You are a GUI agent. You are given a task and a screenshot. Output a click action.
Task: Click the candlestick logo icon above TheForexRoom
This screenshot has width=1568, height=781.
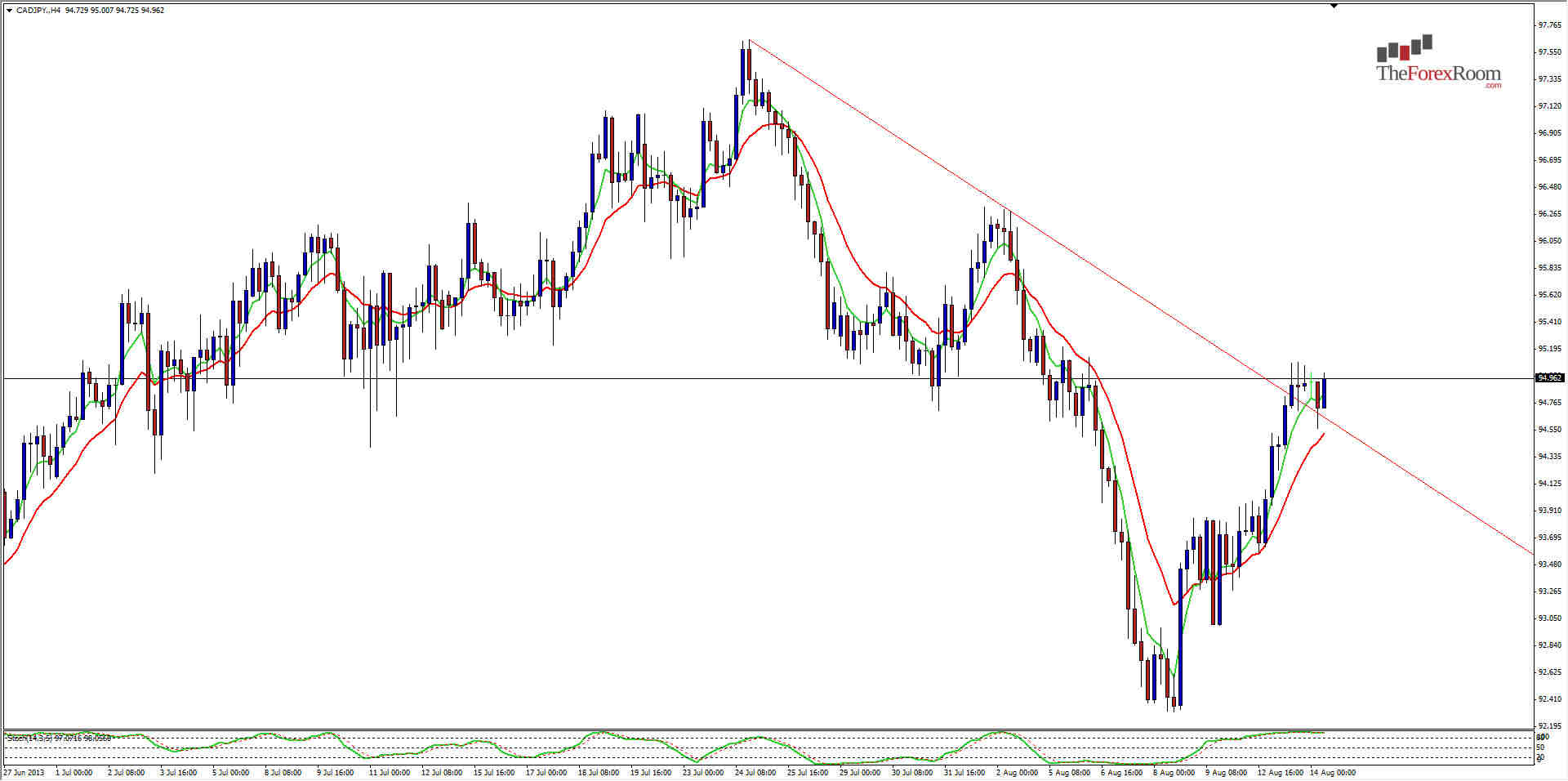pyautogui.click(x=1405, y=48)
